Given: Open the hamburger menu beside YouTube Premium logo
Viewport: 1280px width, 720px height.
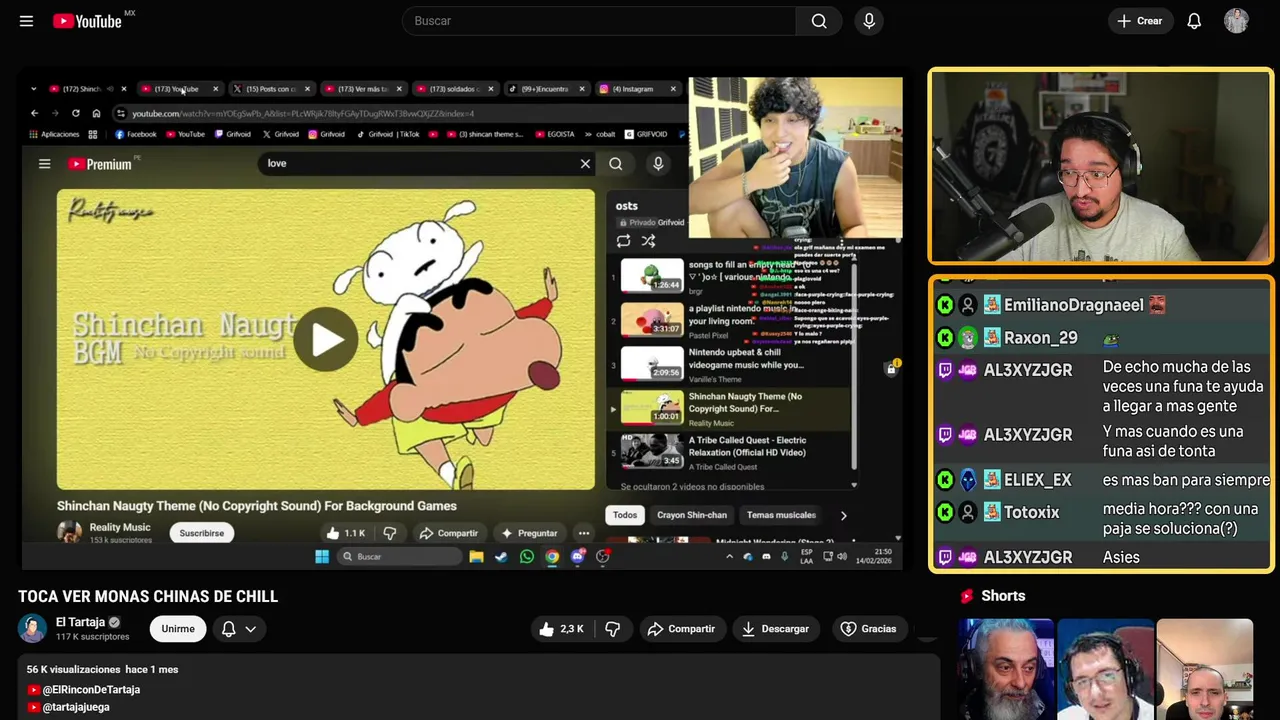Looking at the screenshot, I should coord(44,164).
